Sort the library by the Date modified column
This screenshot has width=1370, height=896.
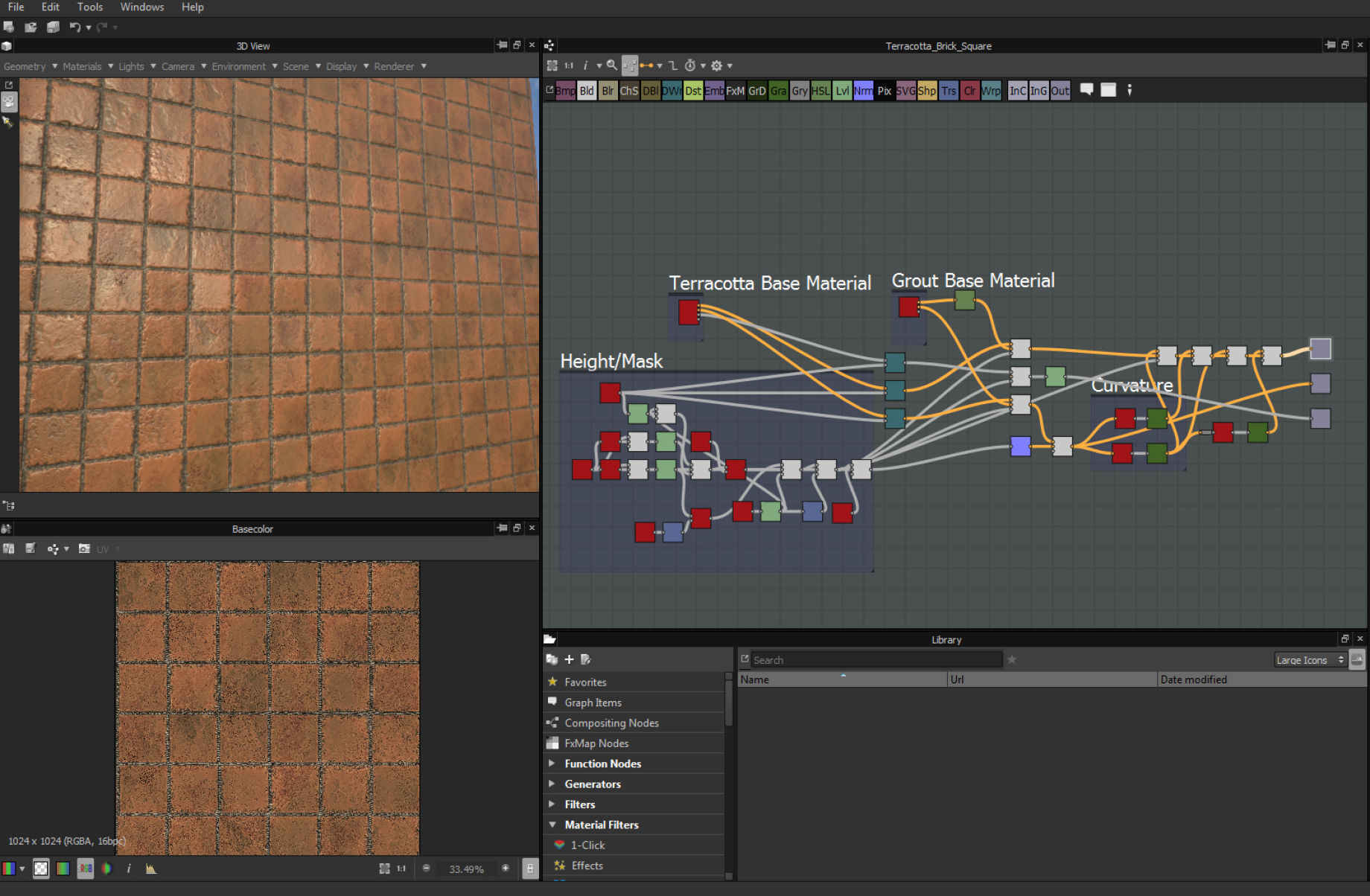point(1262,679)
